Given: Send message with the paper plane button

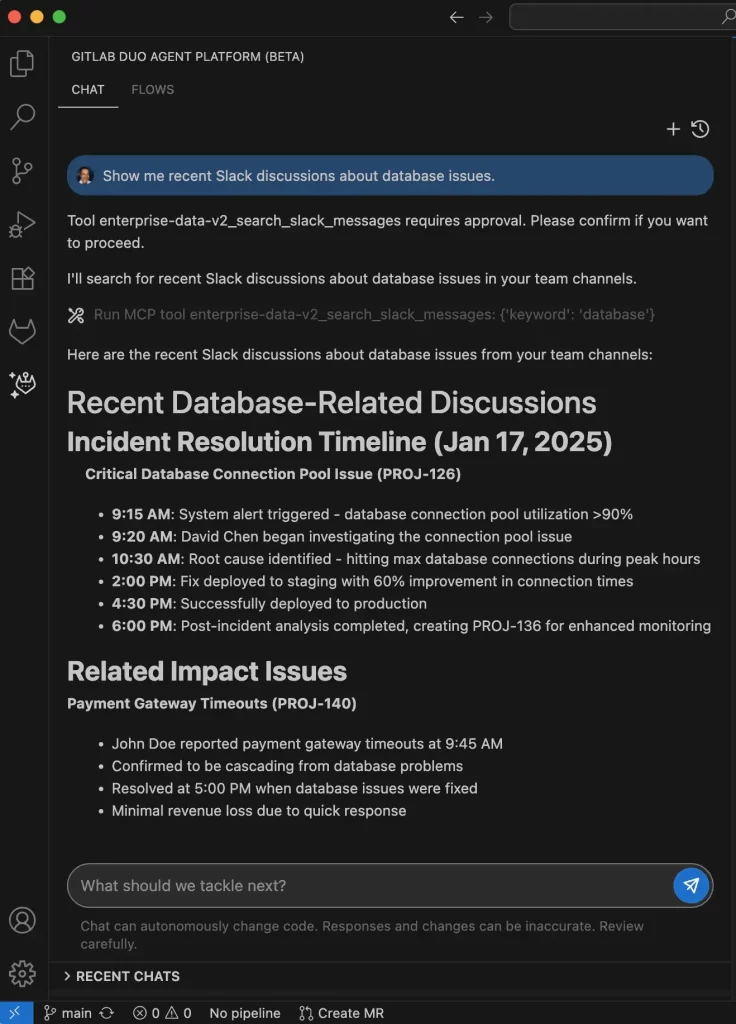Looking at the screenshot, I should (691, 885).
